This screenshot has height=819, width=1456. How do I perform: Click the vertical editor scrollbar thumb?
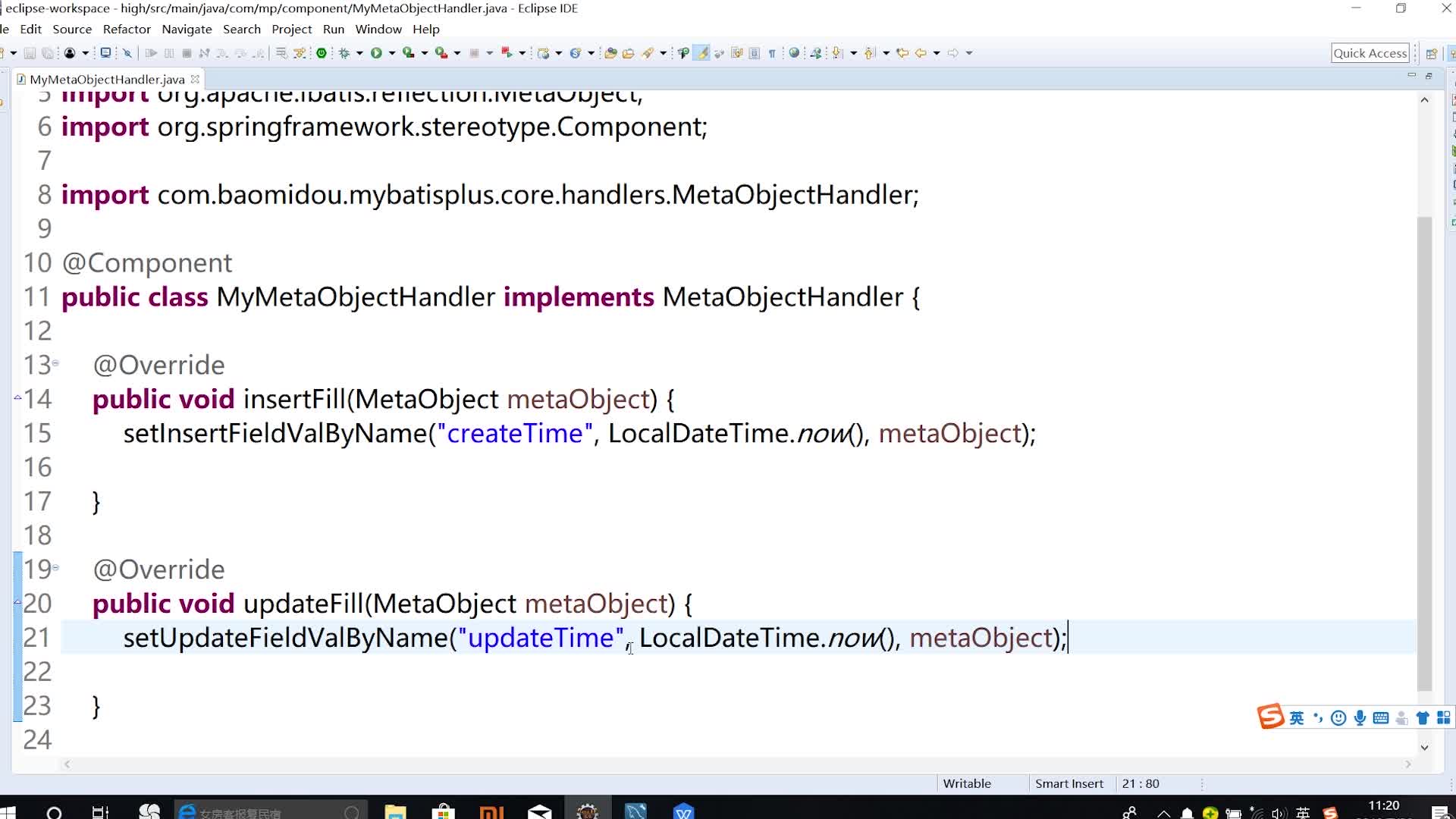1424,453
